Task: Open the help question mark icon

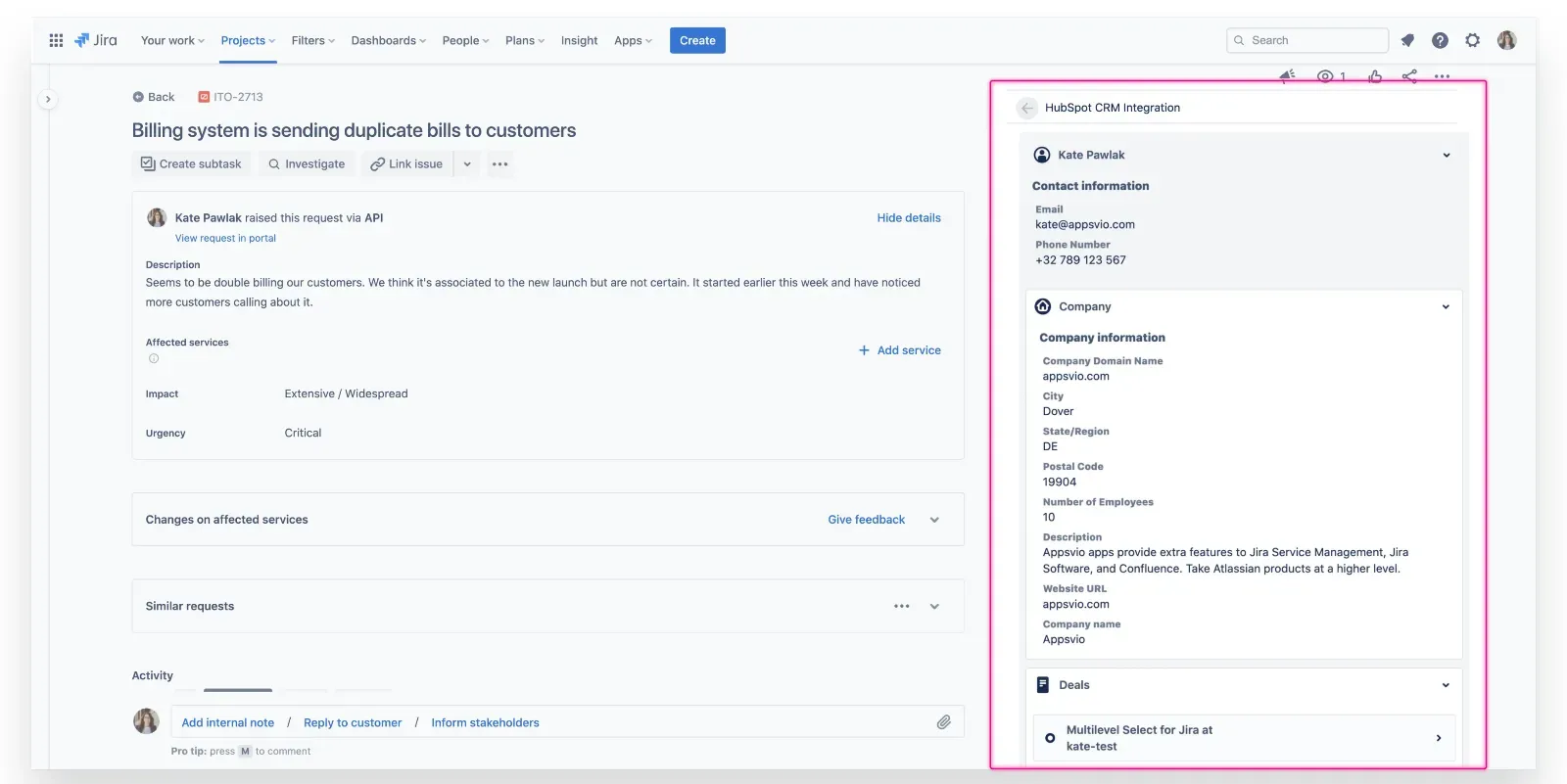Action: pyautogui.click(x=1440, y=40)
